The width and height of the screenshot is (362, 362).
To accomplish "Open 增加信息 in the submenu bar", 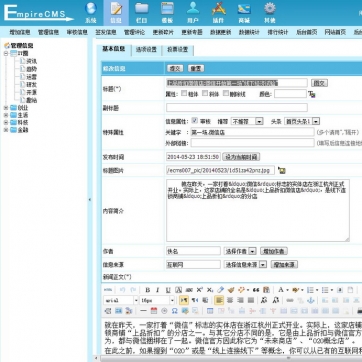I will click(20, 32).
